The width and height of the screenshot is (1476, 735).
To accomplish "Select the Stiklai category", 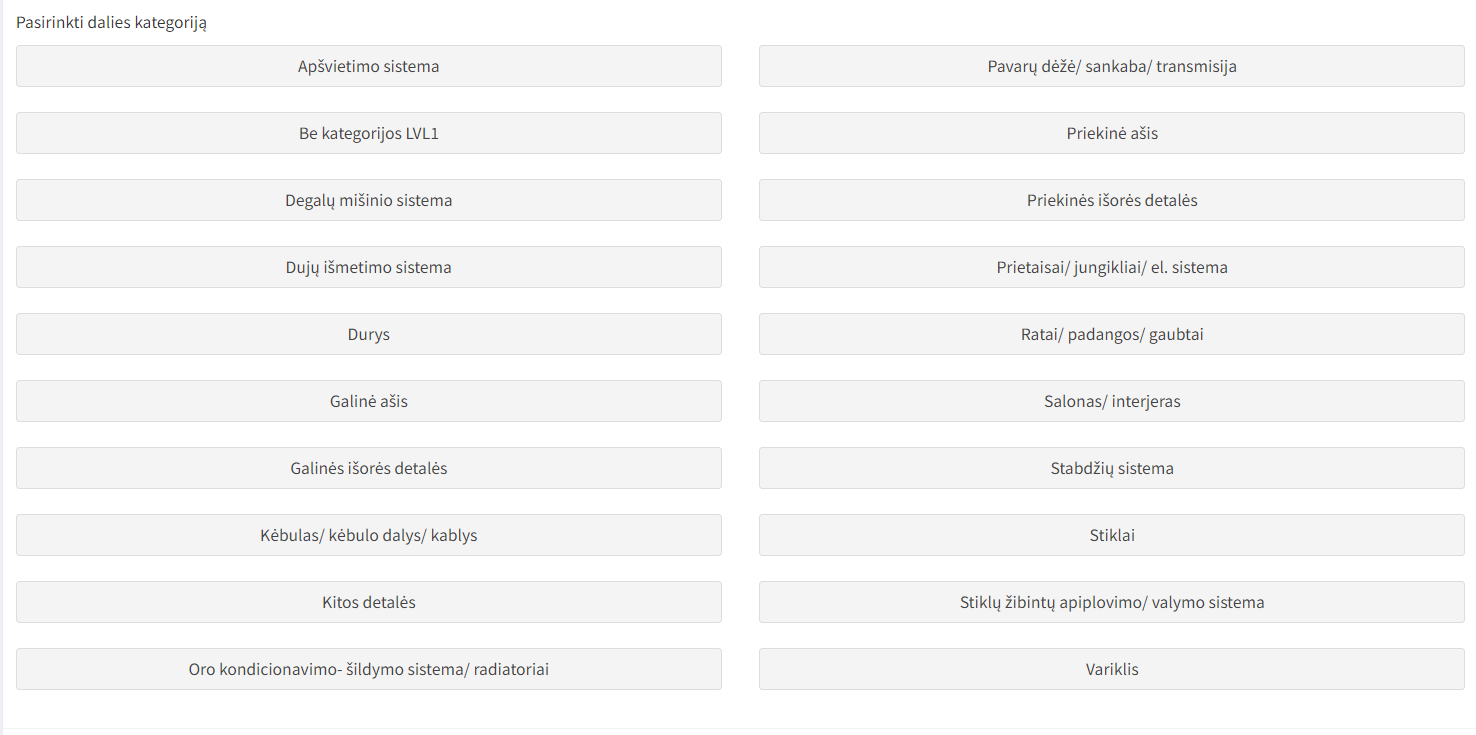I will [x=1112, y=535].
